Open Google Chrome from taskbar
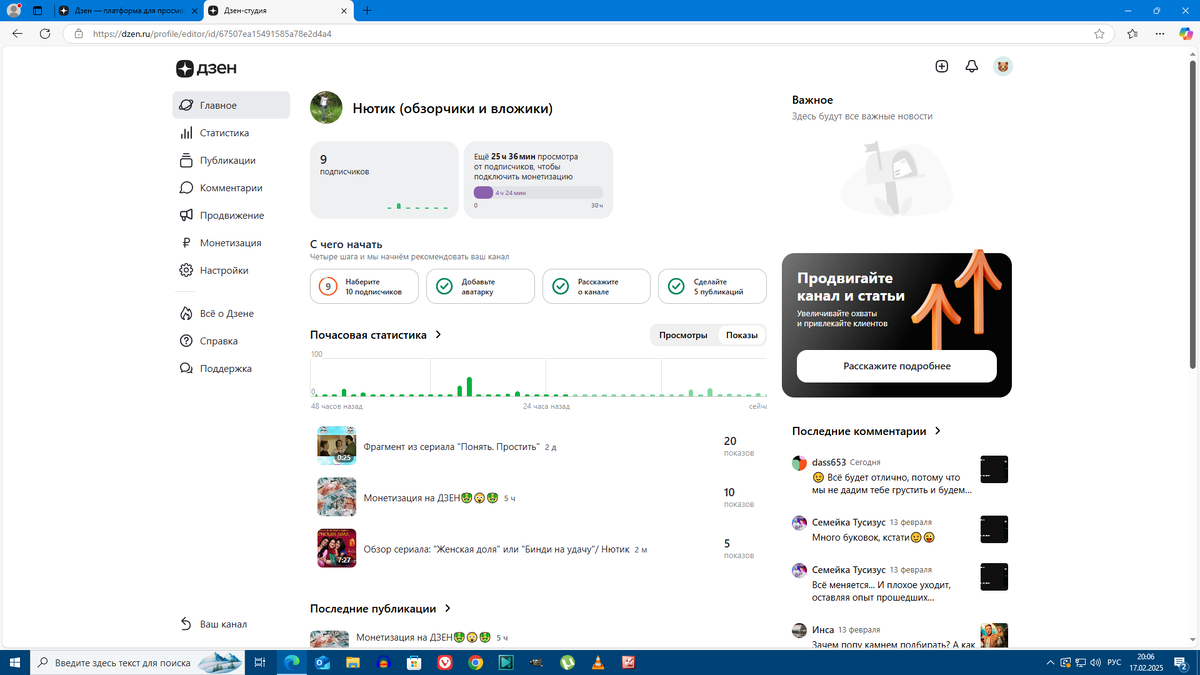The width and height of the screenshot is (1200, 675). 476,662
